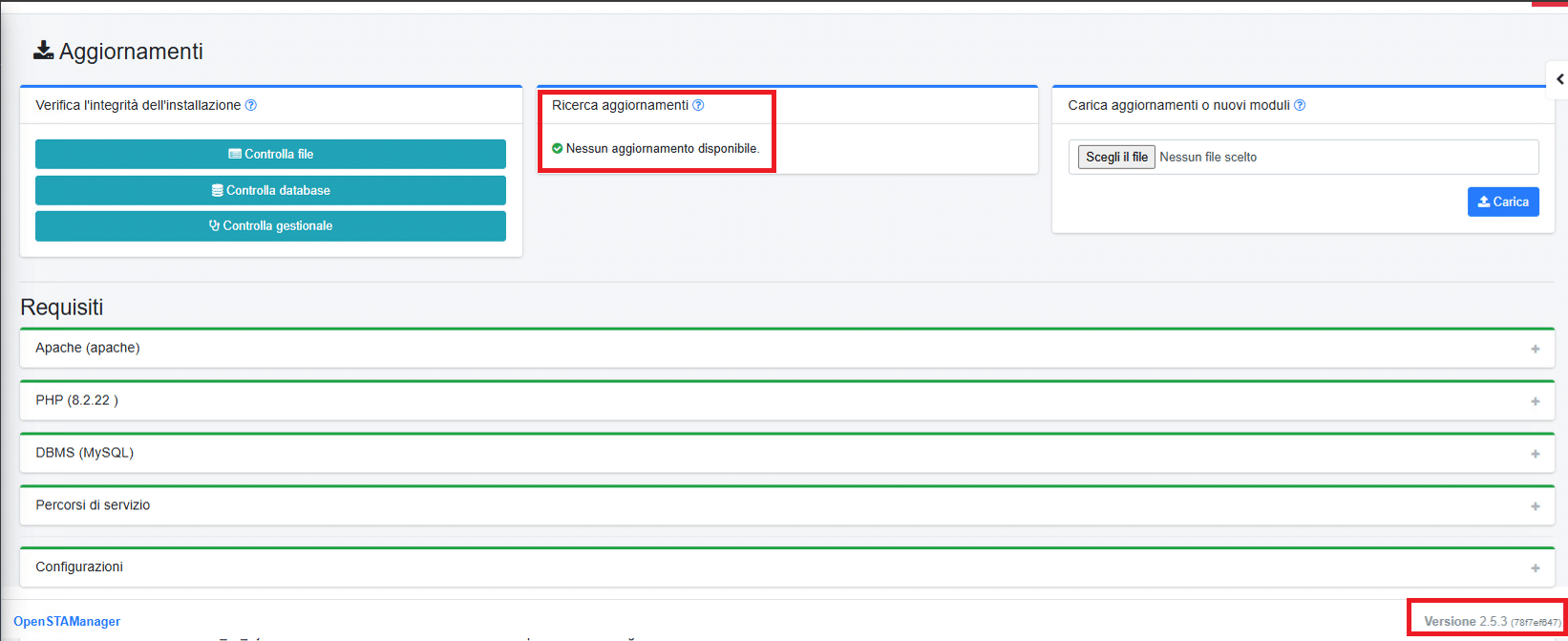
Task: Expand the Configurazioni section plus icon
Action: click(1536, 568)
